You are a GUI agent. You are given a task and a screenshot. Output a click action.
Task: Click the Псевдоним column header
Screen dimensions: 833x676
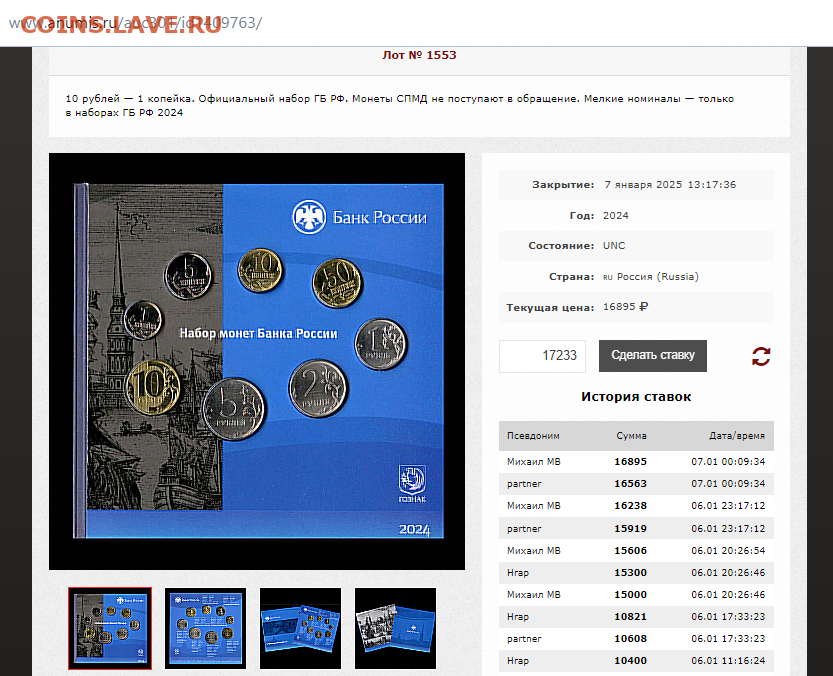click(533, 436)
